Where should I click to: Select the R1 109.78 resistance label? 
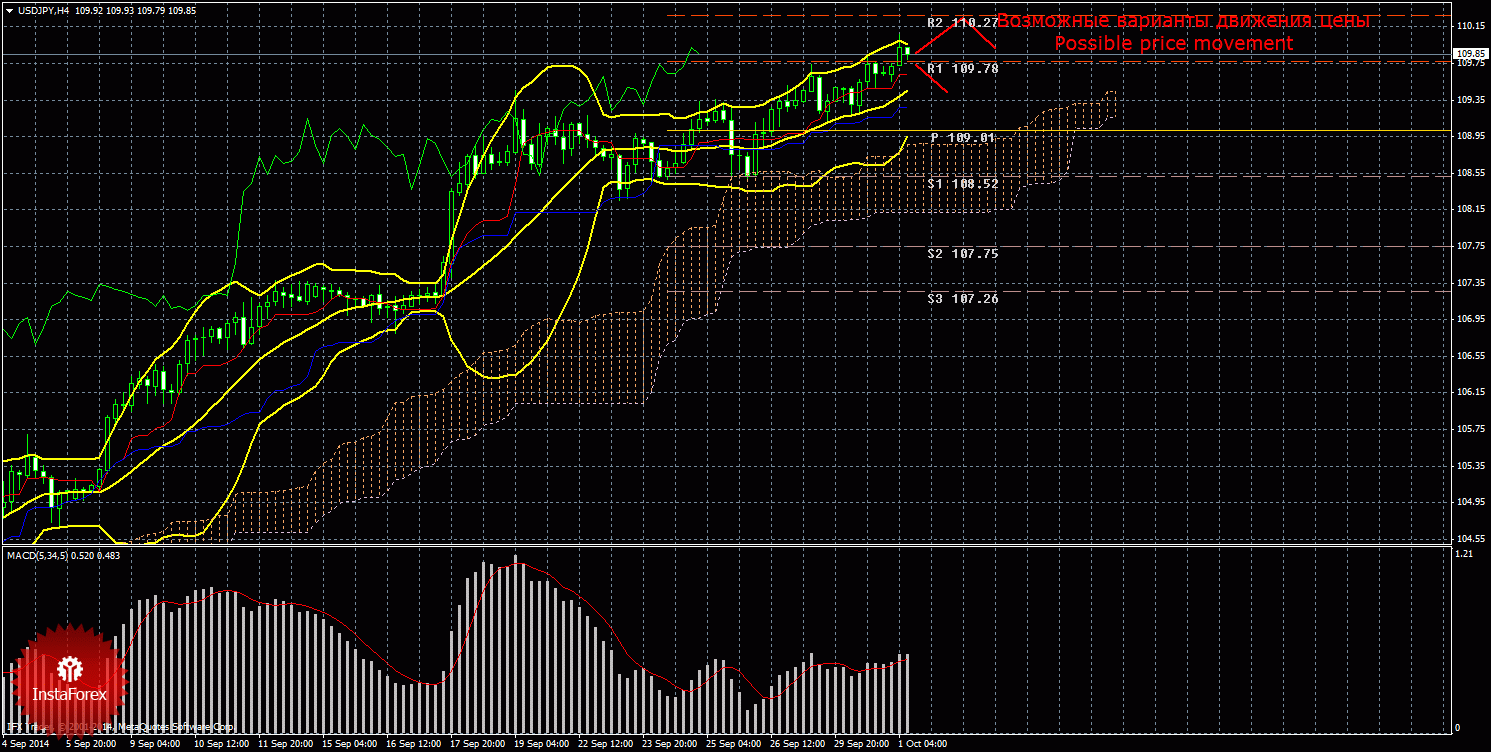pyautogui.click(x=962, y=69)
